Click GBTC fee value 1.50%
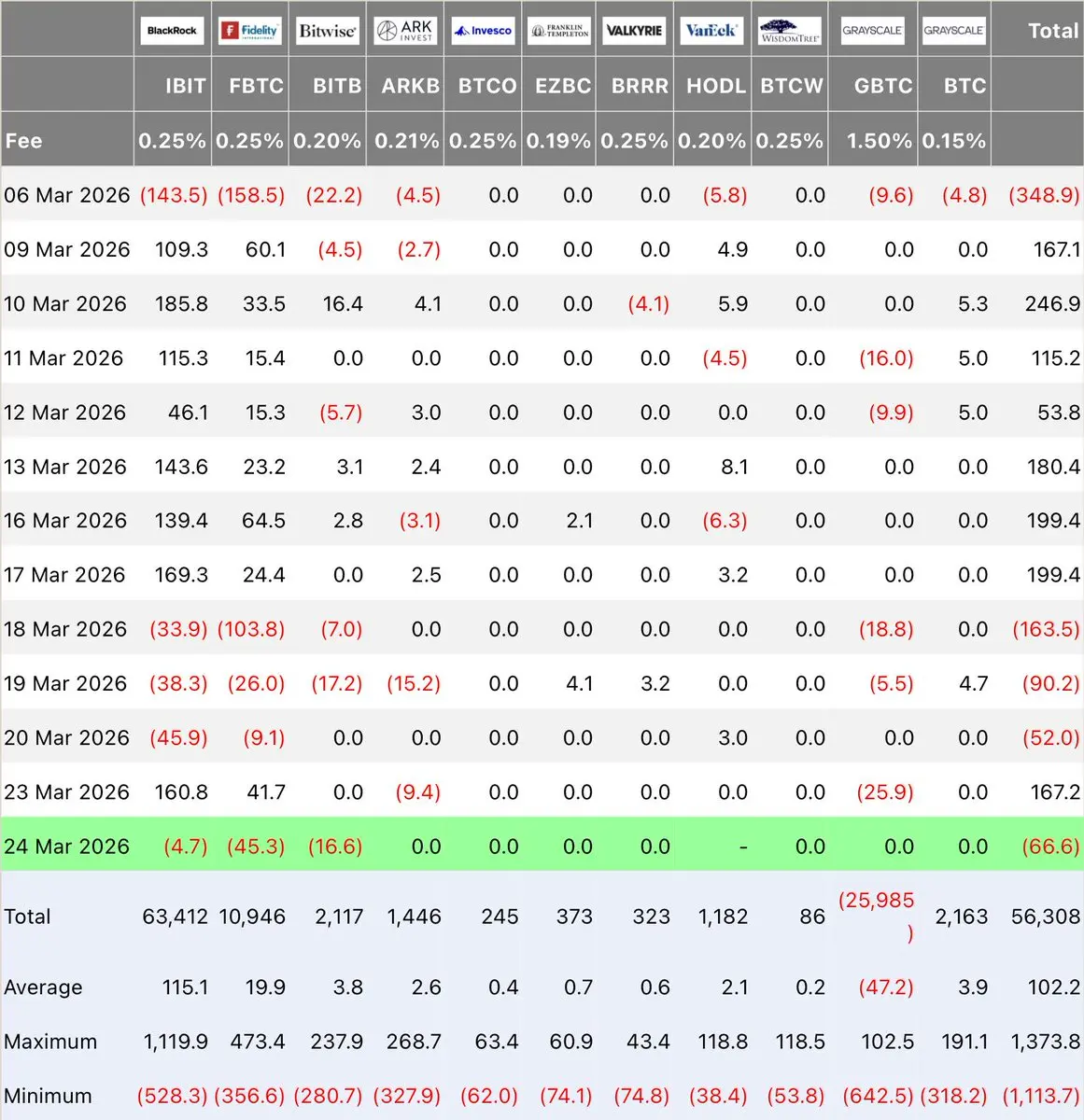The height and width of the screenshot is (1120, 1084). point(879,141)
